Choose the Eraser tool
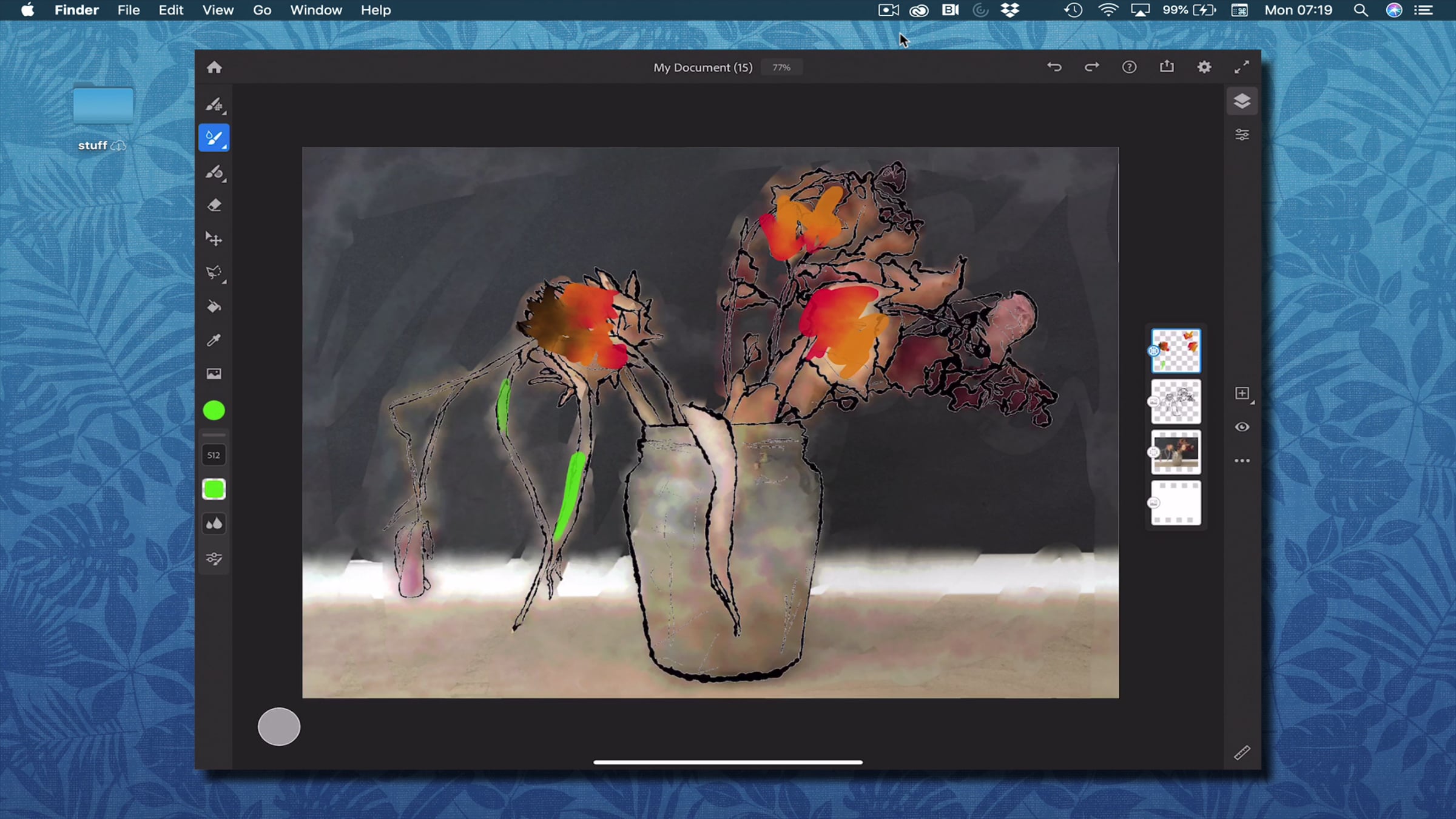Image resolution: width=1456 pixels, height=819 pixels. pyautogui.click(x=214, y=206)
